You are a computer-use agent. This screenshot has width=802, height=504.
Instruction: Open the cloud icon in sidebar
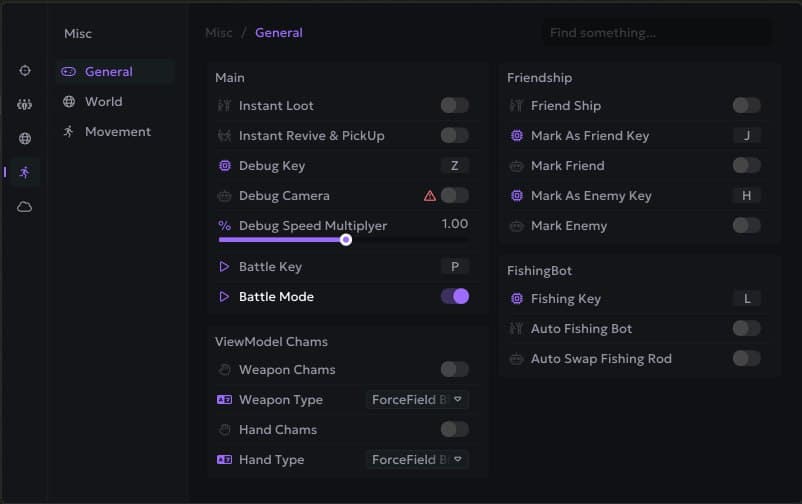(x=25, y=207)
